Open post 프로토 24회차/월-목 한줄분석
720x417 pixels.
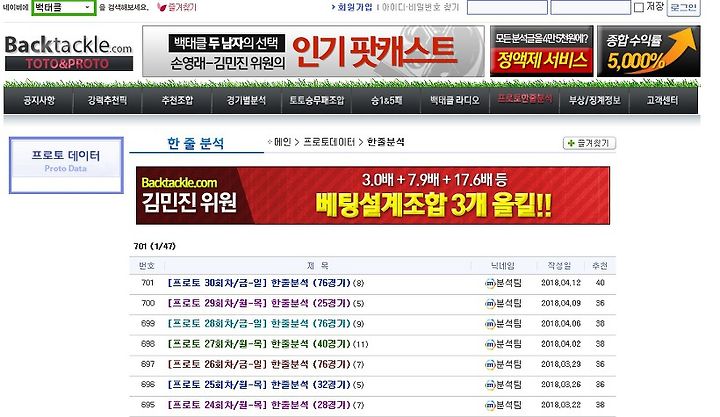pos(259,405)
